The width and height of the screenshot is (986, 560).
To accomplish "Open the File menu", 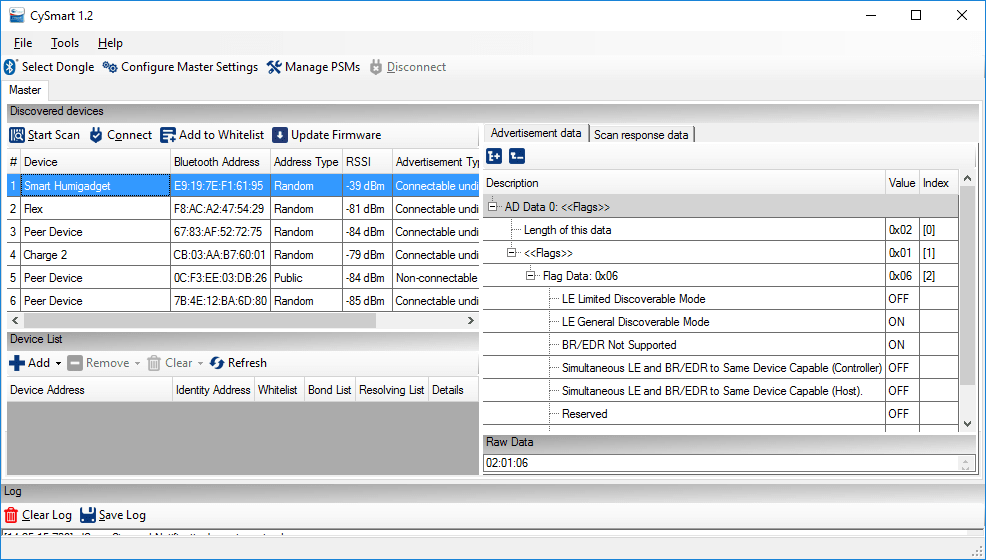I will coord(23,43).
